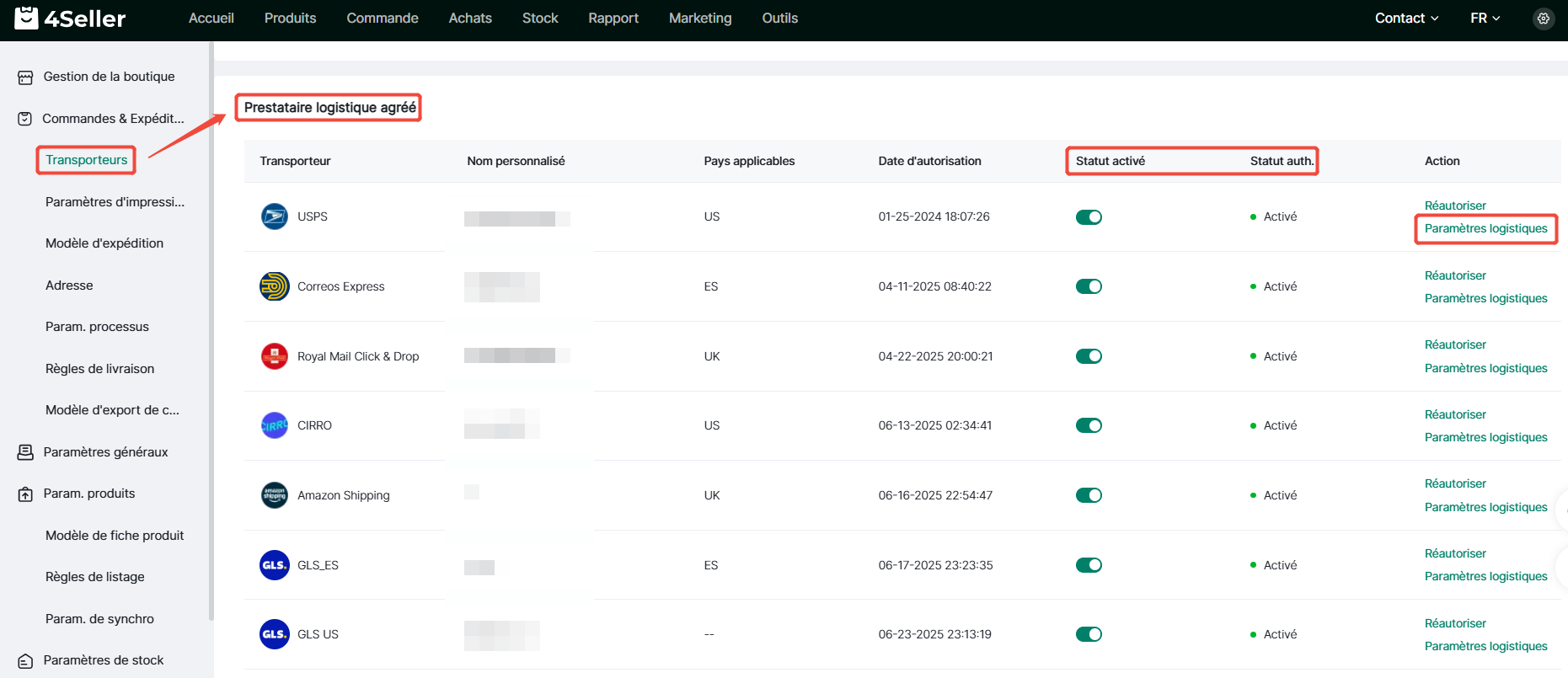The image size is (1568, 678).
Task: Toggle Amazon Shipping activation switch
Action: tap(1089, 495)
